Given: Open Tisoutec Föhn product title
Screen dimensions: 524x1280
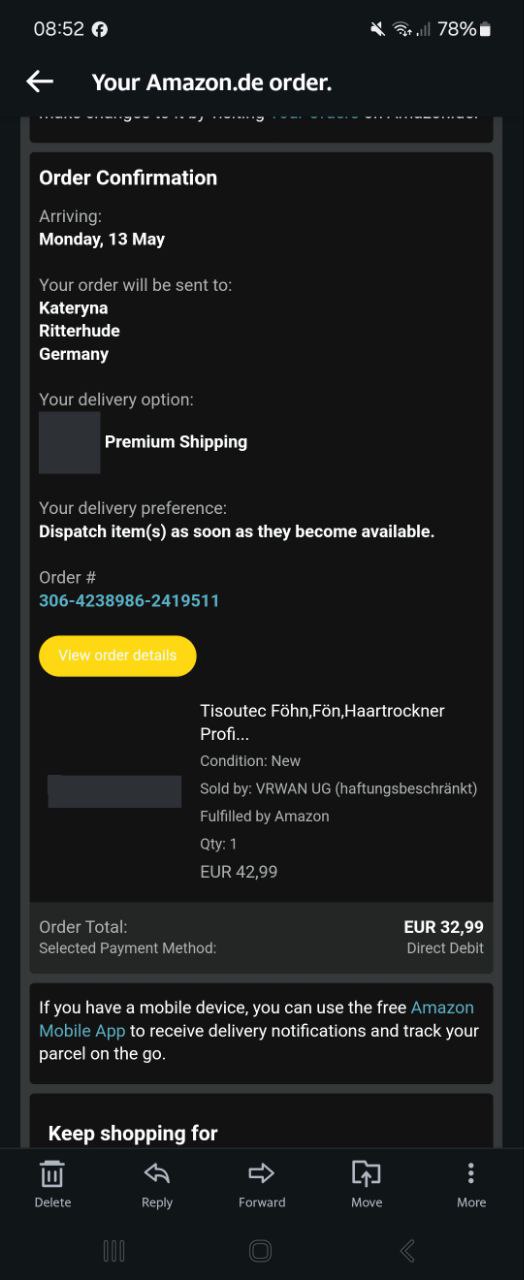Looking at the screenshot, I should point(322,722).
